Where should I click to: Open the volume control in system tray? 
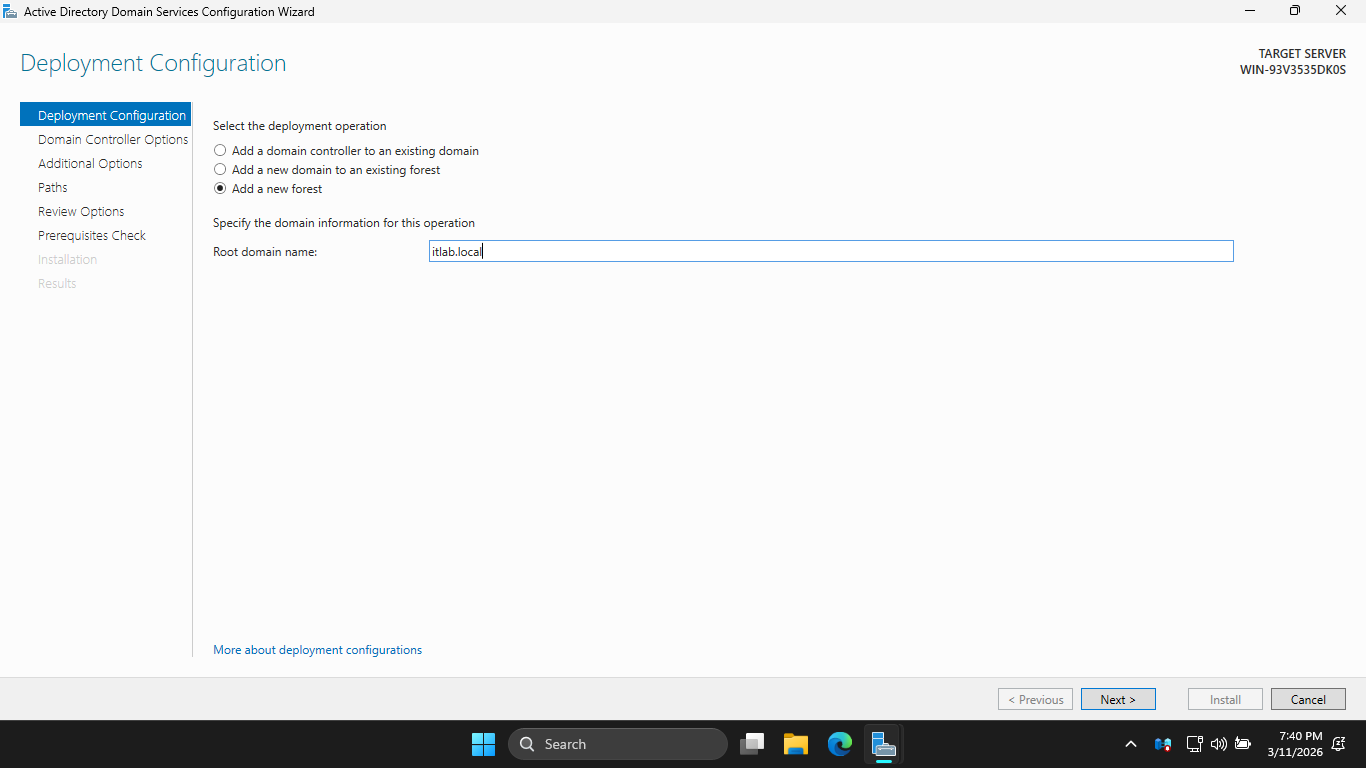(1218, 744)
